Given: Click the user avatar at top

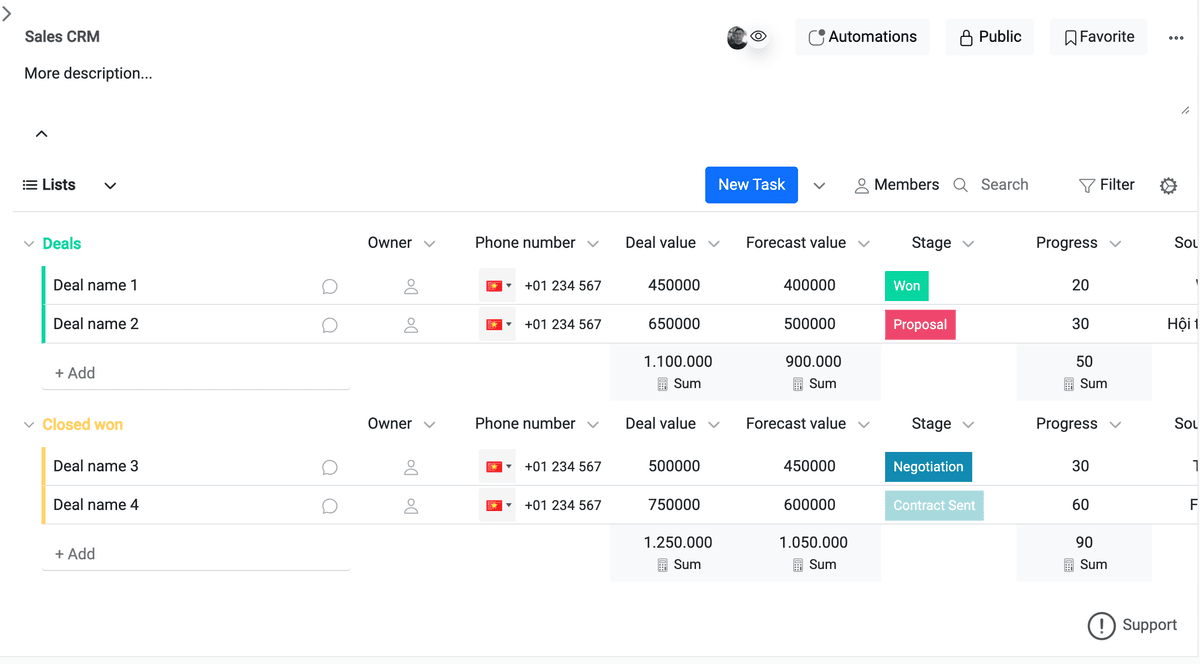Looking at the screenshot, I should (x=737, y=37).
